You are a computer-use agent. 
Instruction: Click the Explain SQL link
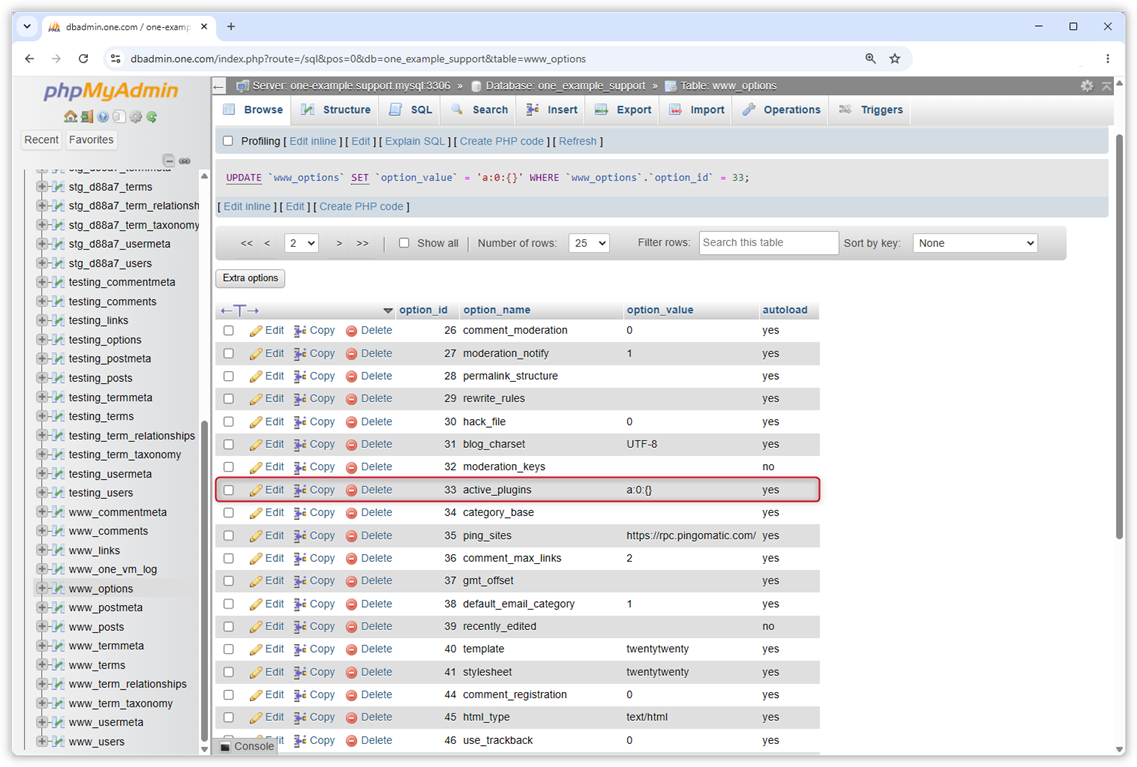point(415,141)
